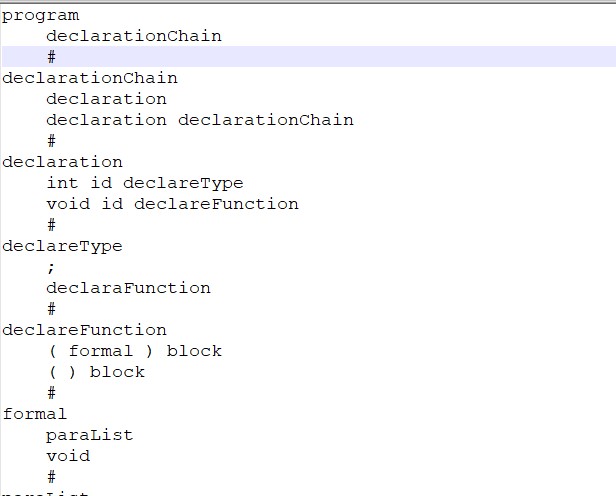Place cursor on highlighted # line
Screen dimensions: 616x496
(x=309, y=57)
